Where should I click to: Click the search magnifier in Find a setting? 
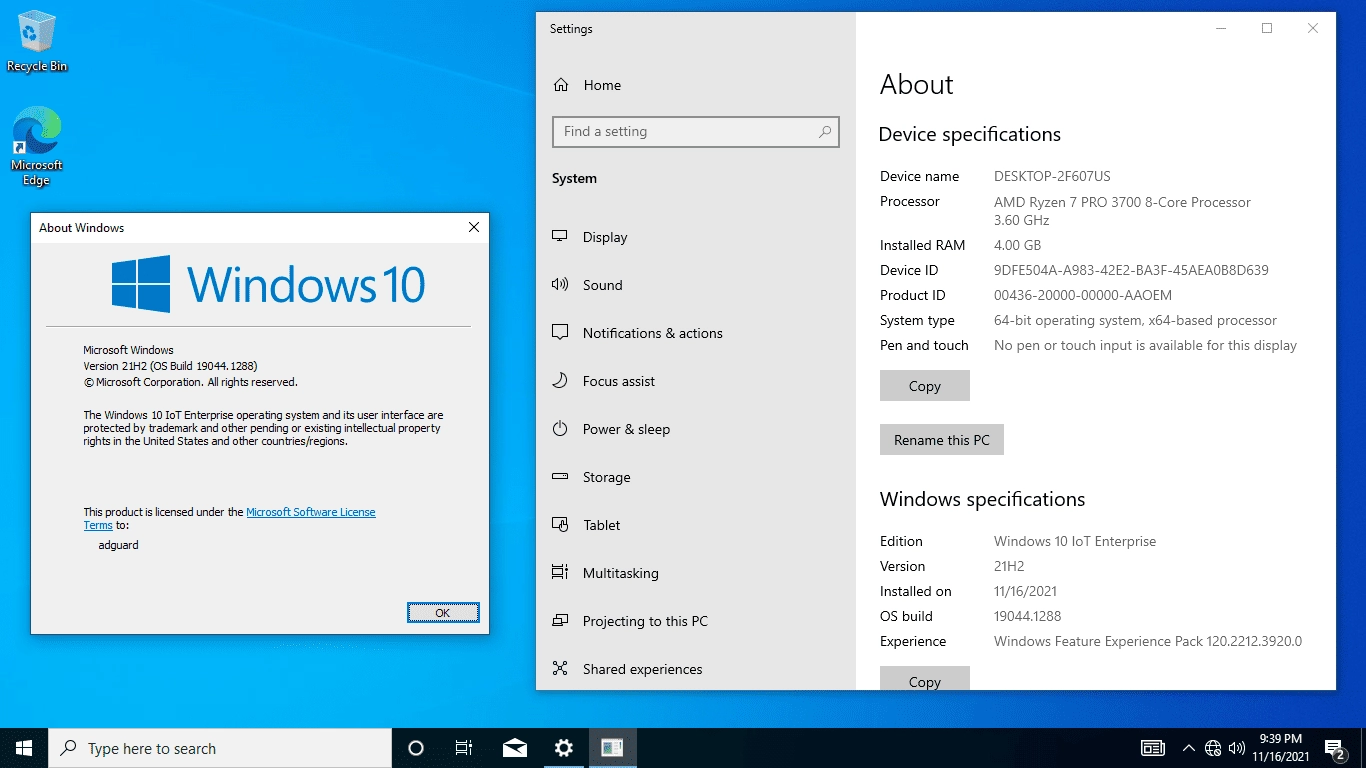tap(825, 131)
